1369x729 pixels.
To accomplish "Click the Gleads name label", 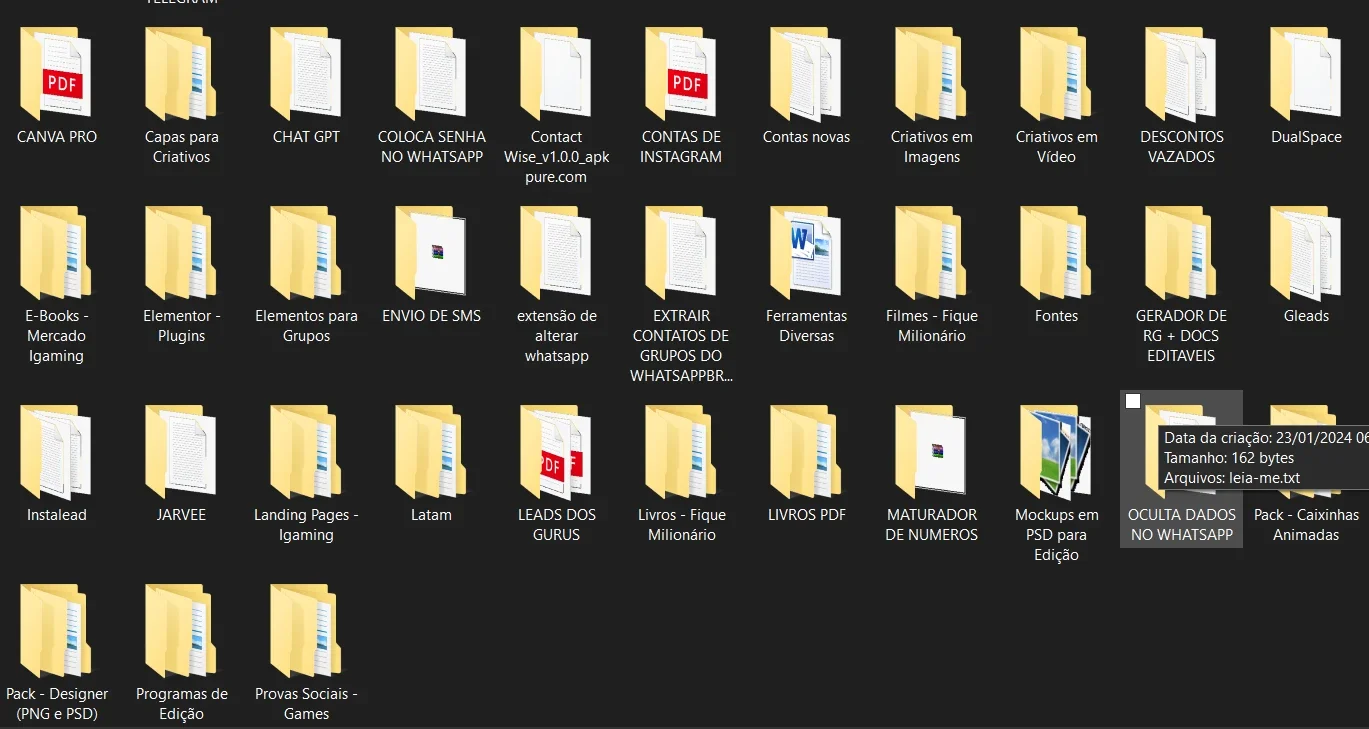I will coord(1306,316).
